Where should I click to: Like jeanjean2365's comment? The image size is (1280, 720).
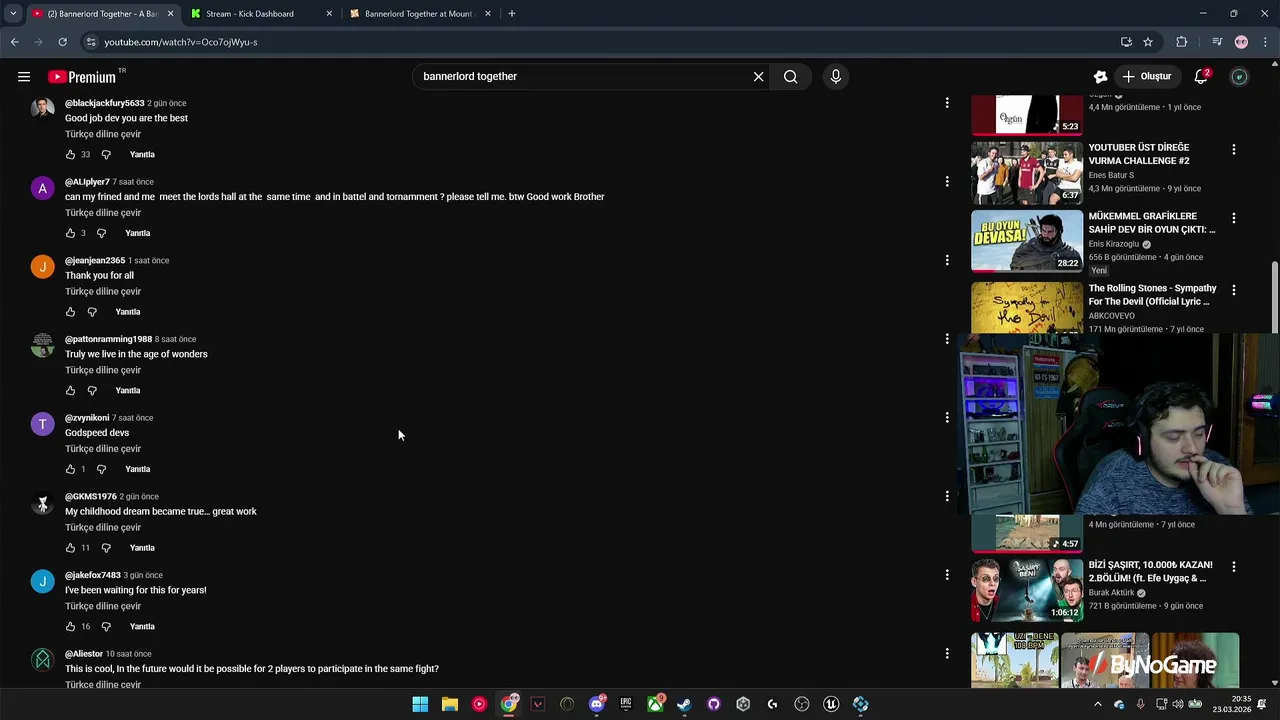coord(70,312)
